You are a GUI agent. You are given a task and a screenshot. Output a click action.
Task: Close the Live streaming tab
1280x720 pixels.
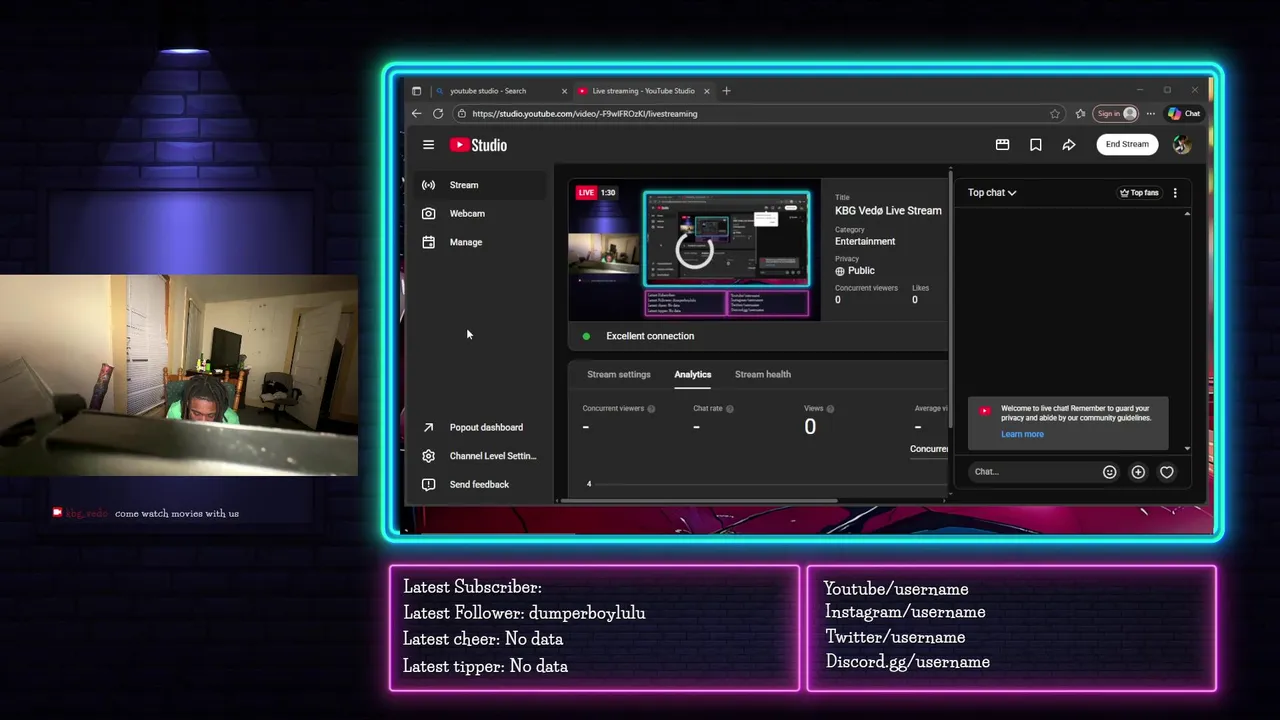point(706,91)
